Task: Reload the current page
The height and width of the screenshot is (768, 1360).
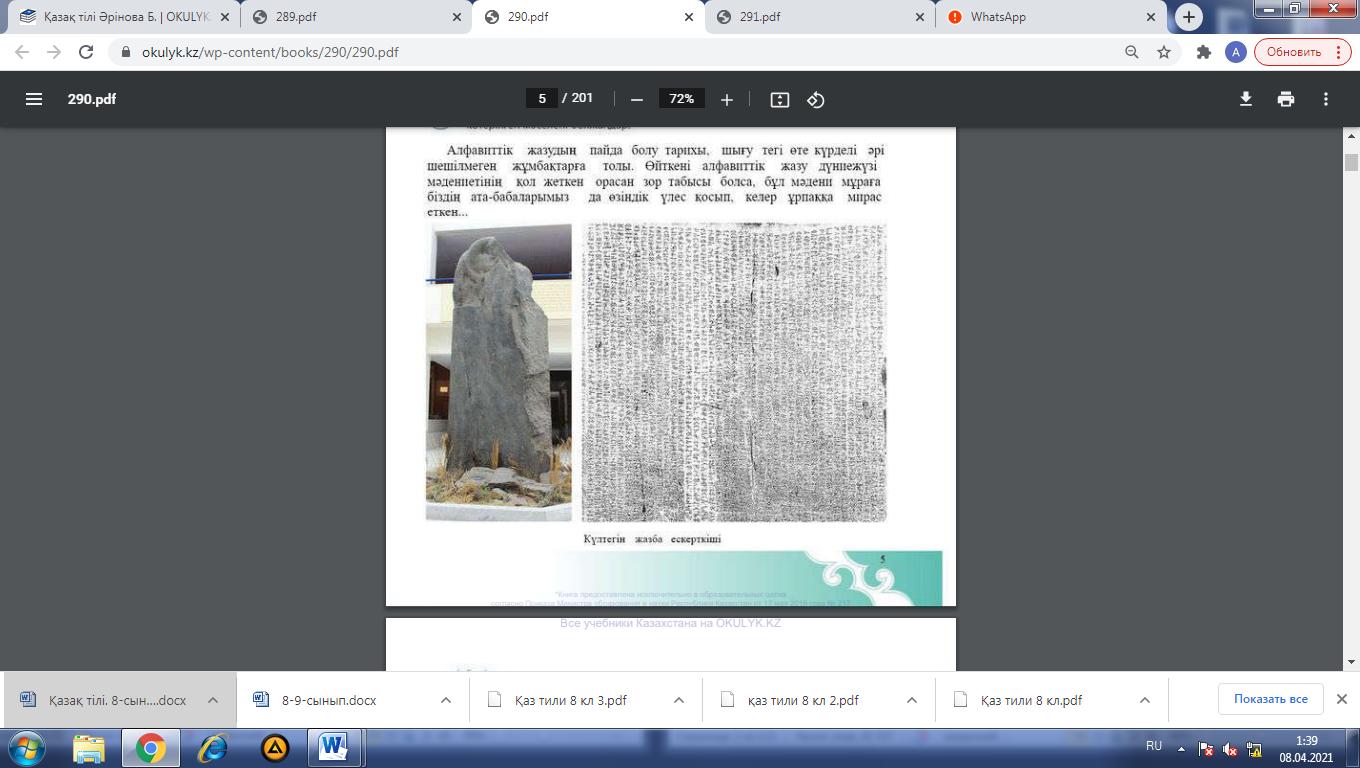Action: coord(86,52)
